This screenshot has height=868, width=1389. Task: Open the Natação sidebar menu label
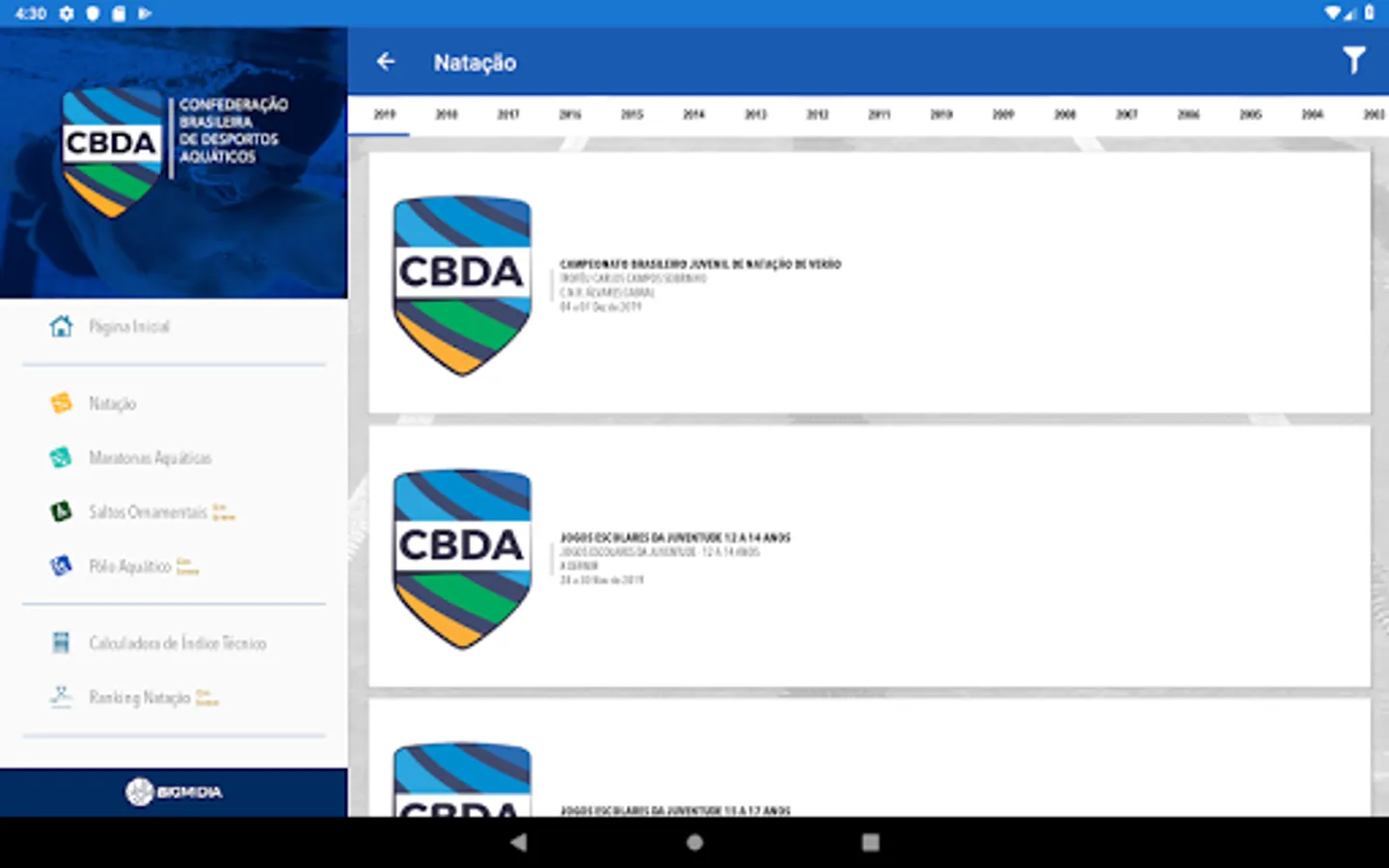pos(112,404)
